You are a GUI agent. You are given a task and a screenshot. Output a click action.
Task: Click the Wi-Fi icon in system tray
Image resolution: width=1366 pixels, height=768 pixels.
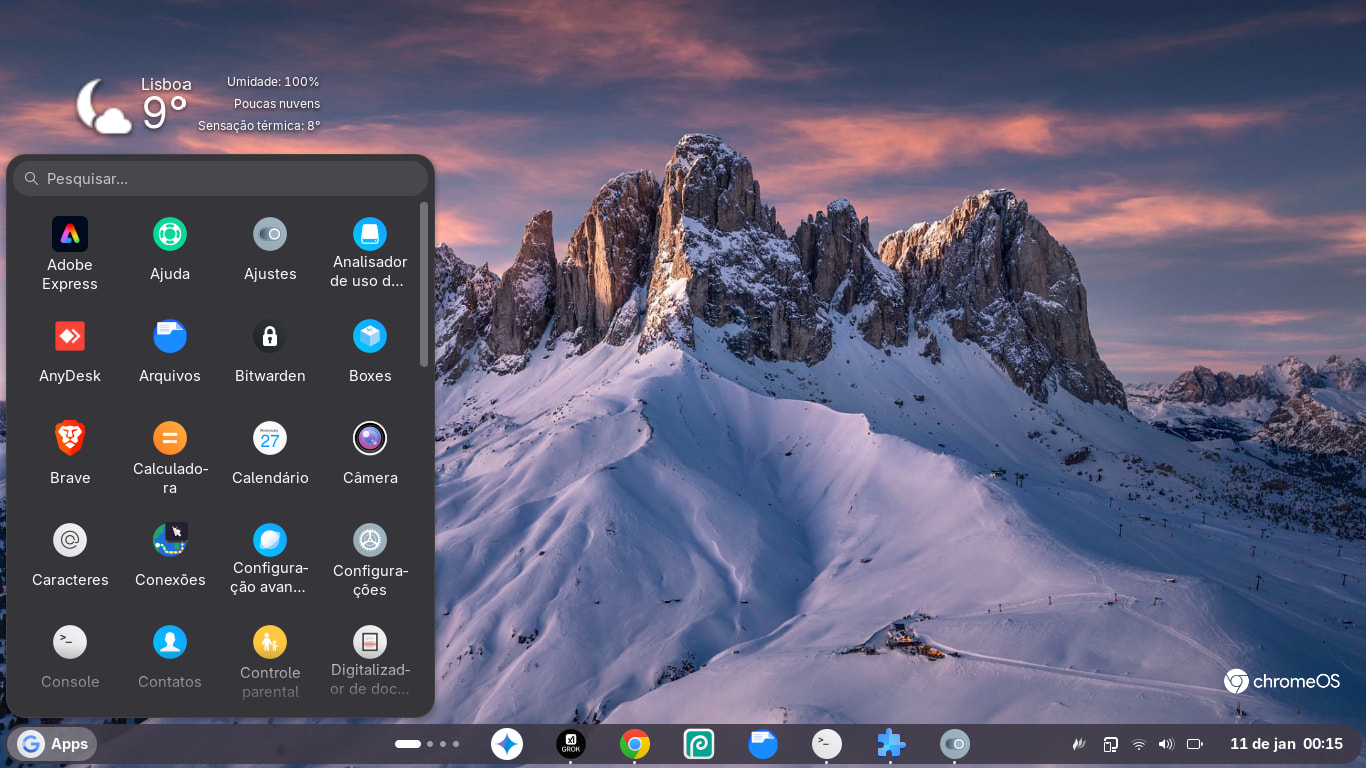click(x=1138, y=744)
